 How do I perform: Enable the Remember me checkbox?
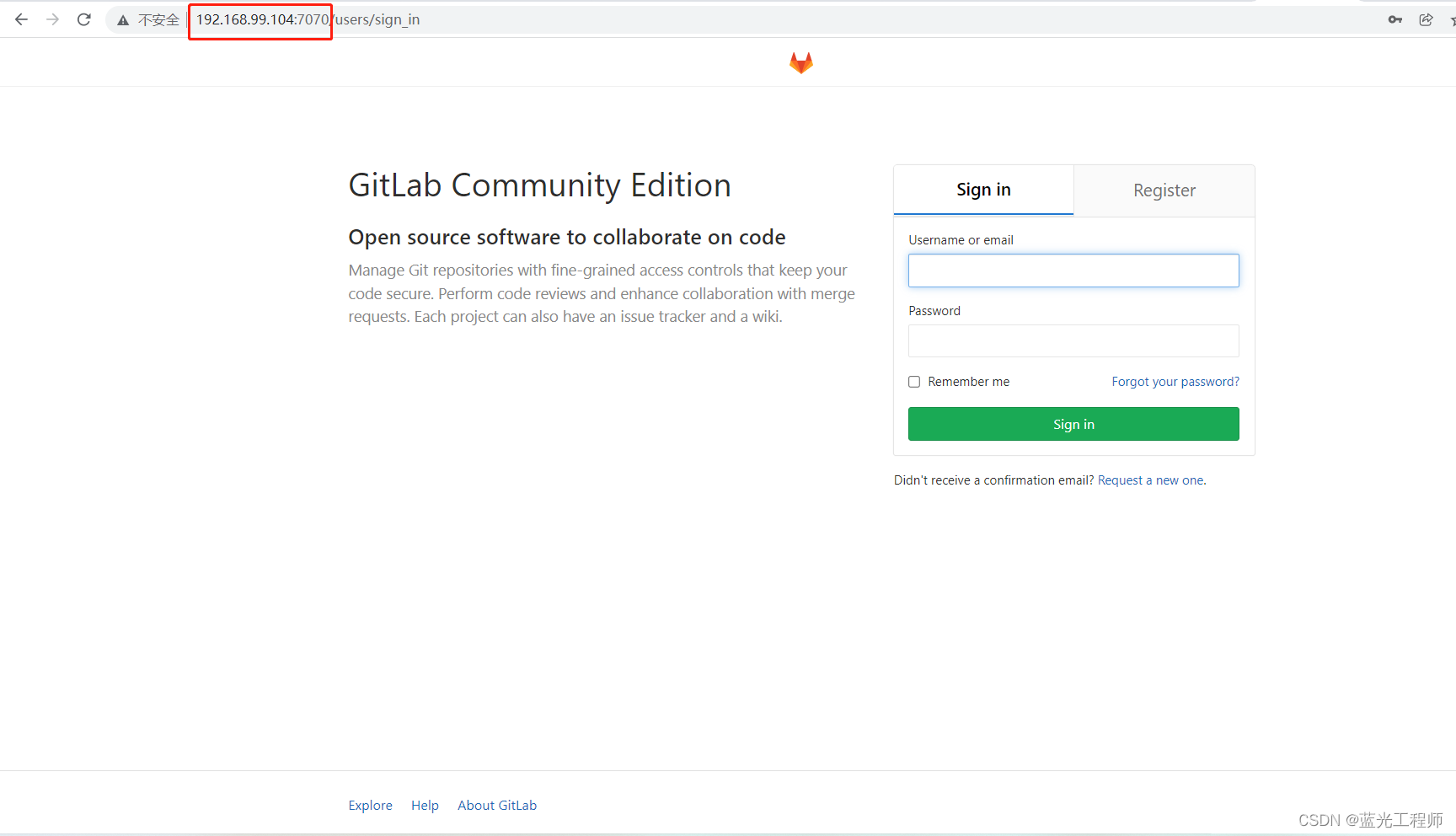tap(914, 382)
